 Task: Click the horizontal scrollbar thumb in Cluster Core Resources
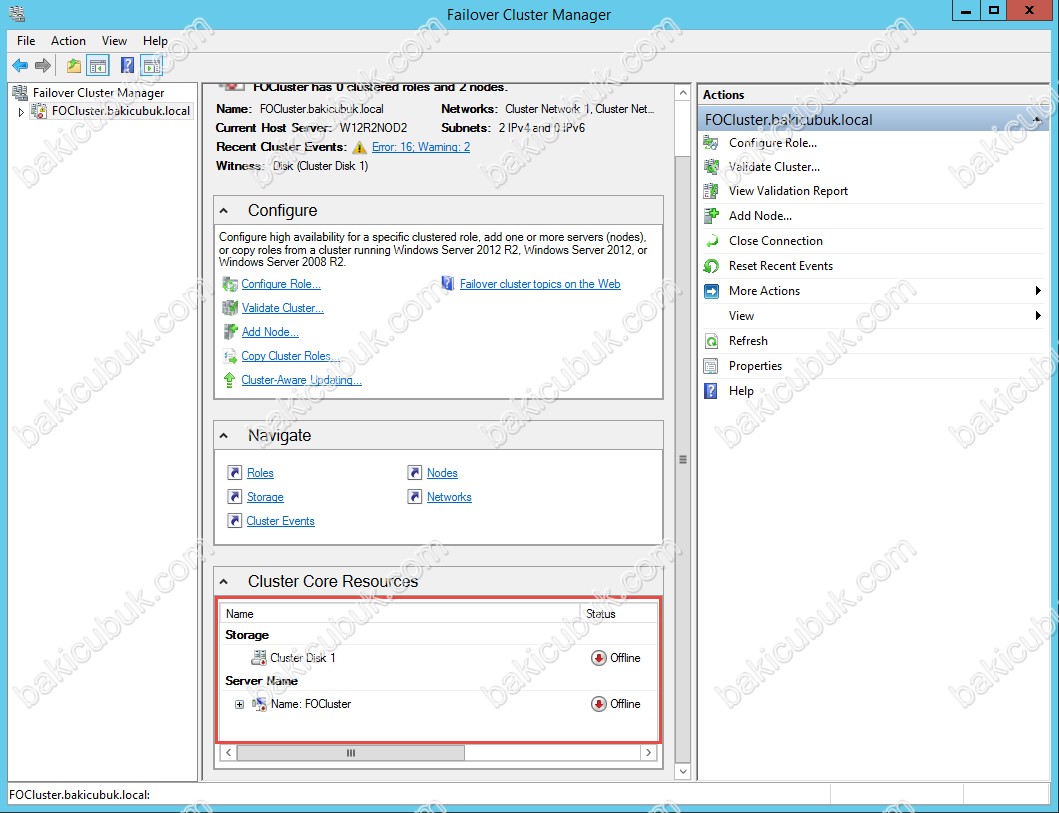click(x=351, y=752)
